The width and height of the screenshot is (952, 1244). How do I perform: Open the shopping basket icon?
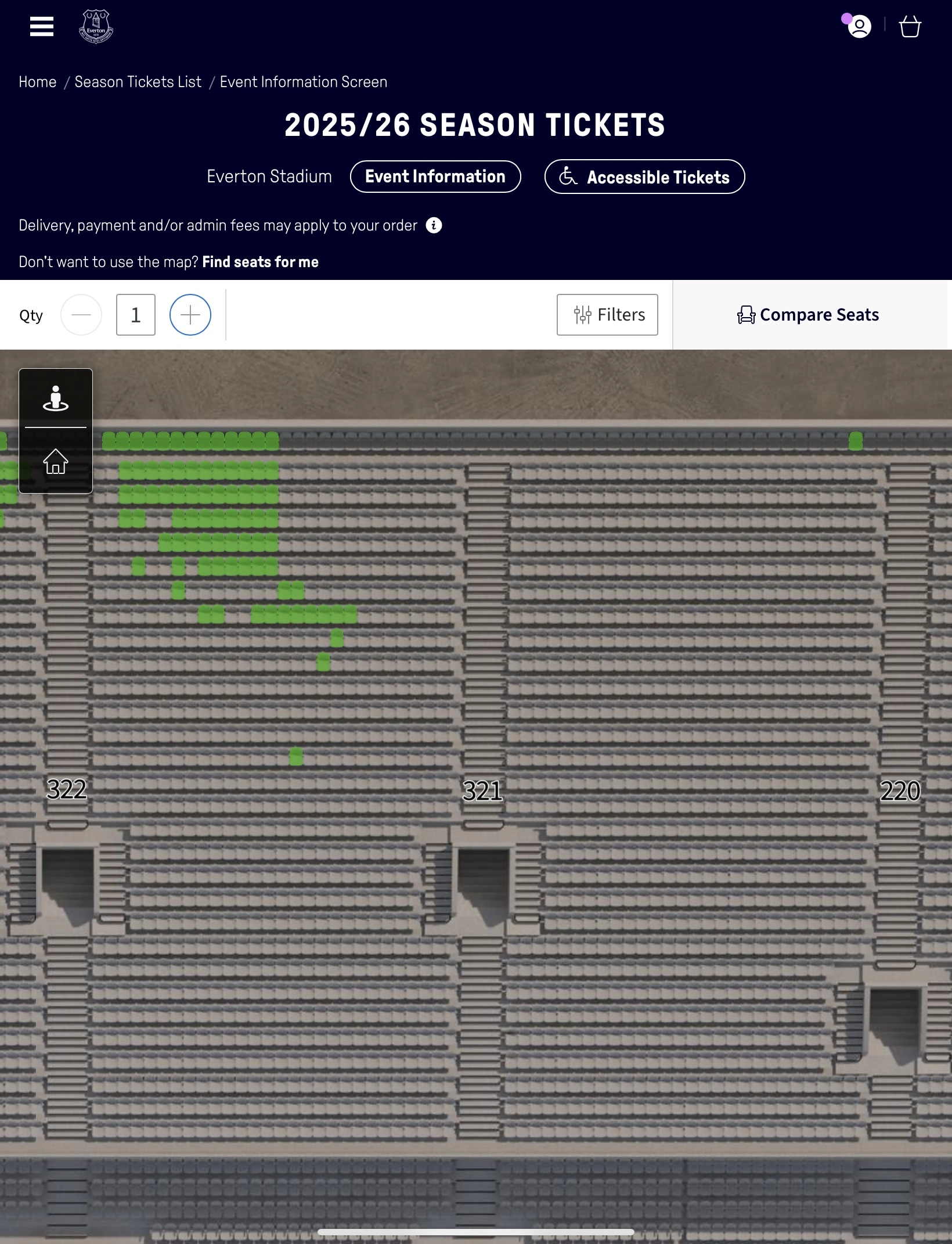(910, 27)
